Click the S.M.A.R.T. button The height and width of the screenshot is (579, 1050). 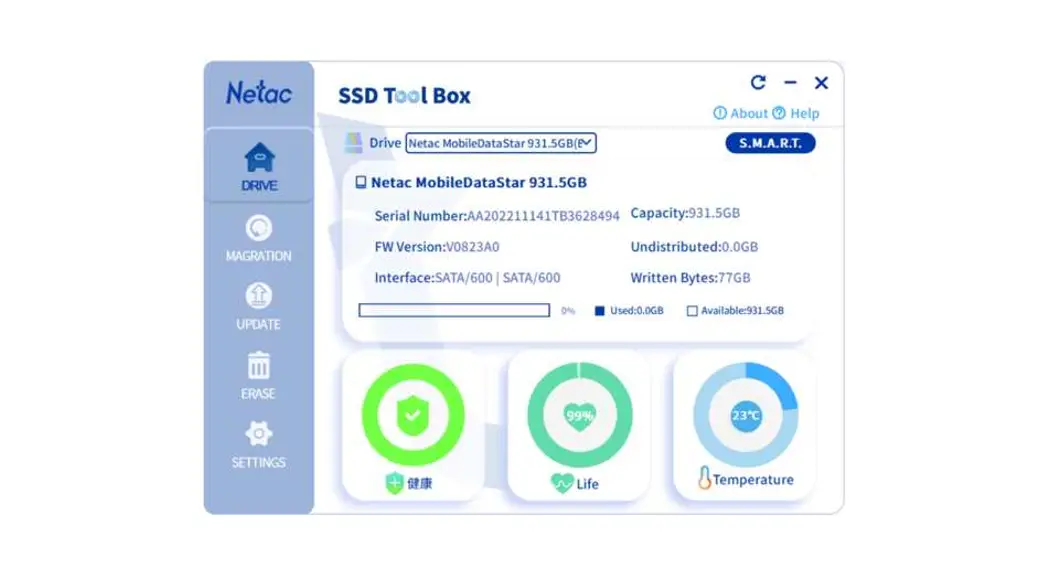(770, 143)
